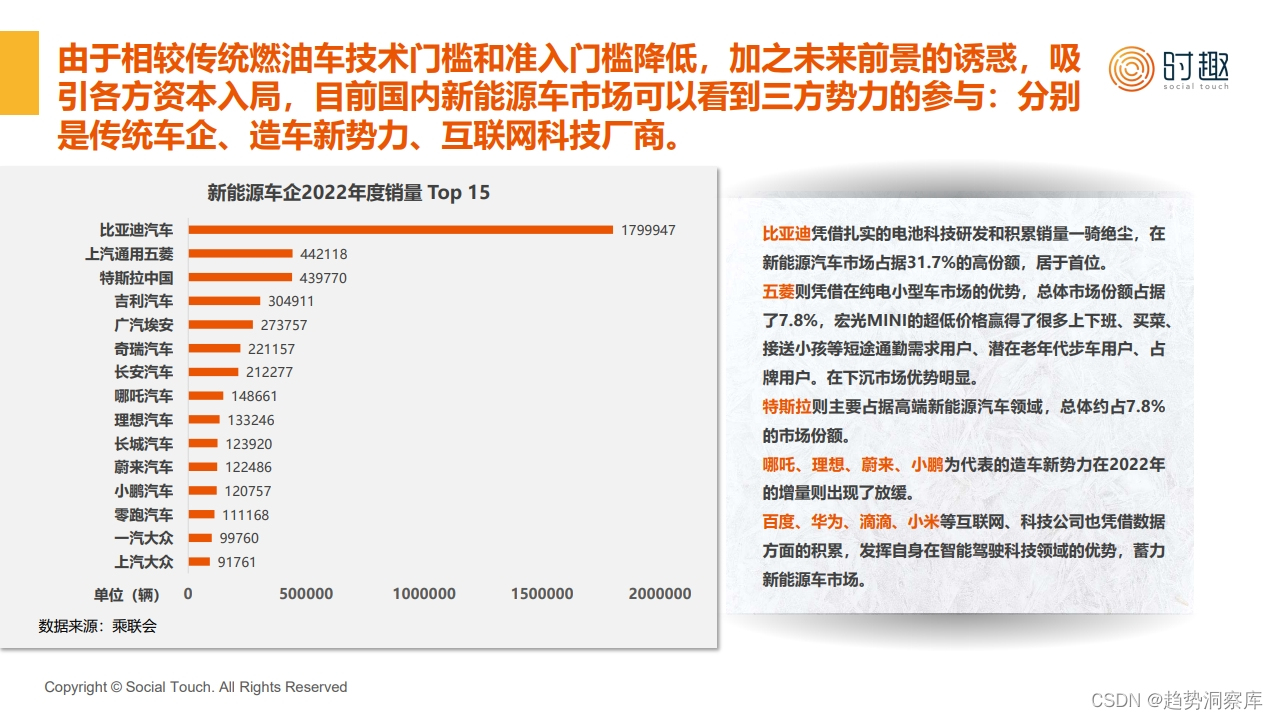Click the orange bar for 特斯拉中国
This screenshot has height=719, width=1278.
pyautogui.click(x=240, y=278)
